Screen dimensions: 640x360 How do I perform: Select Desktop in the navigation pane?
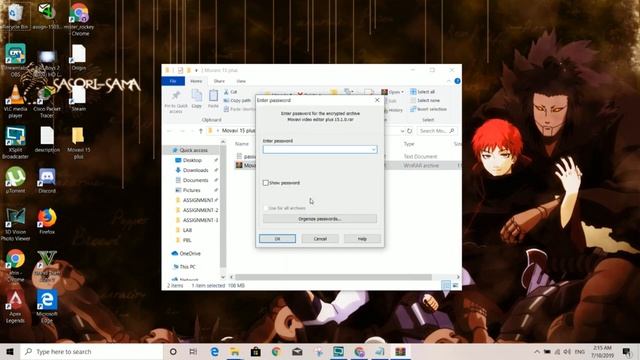coord(193,160)
